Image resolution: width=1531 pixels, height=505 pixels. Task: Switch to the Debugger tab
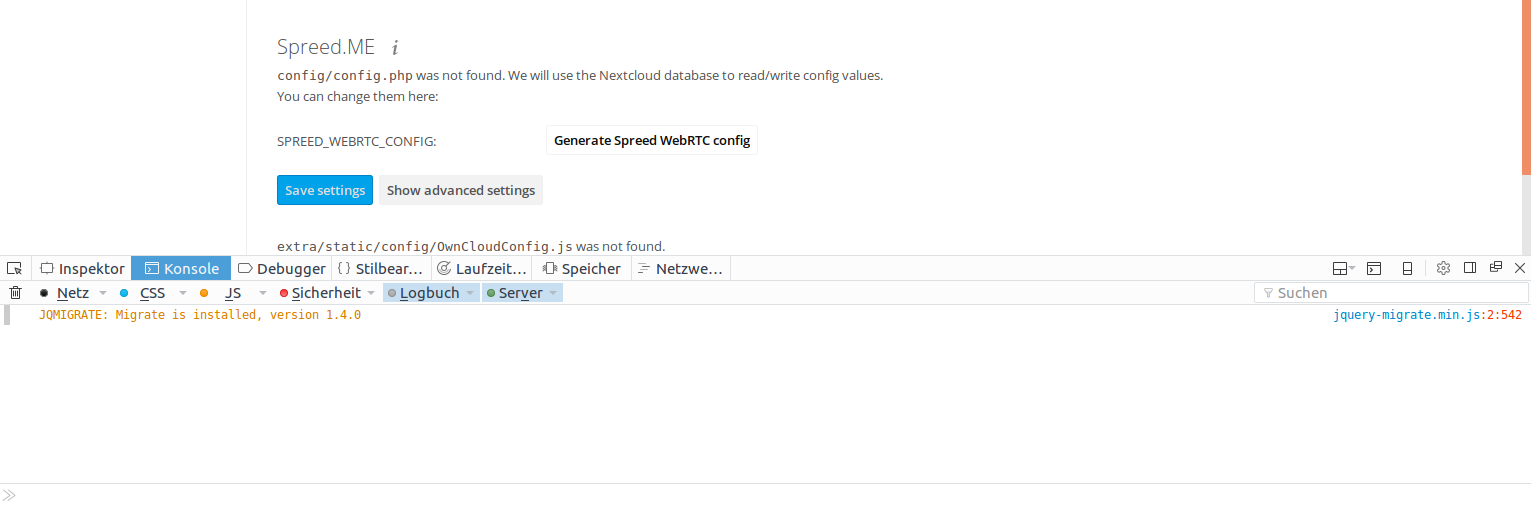(281, 268)
